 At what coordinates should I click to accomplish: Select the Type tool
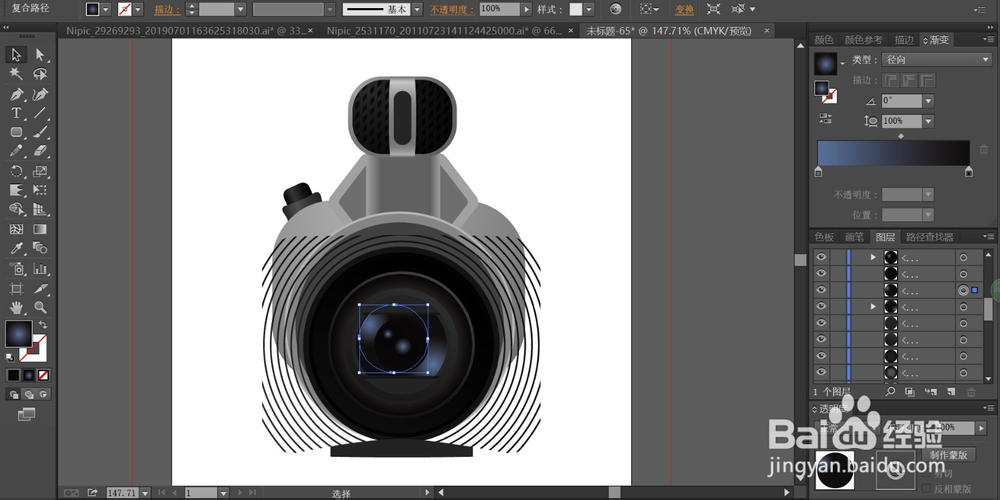[17, 114]
